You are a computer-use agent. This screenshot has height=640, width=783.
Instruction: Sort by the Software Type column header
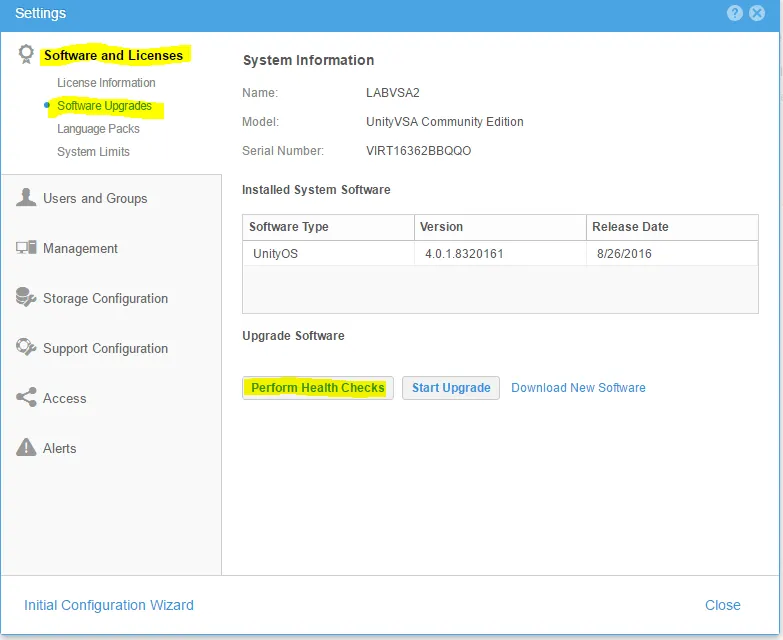[328, 227]
